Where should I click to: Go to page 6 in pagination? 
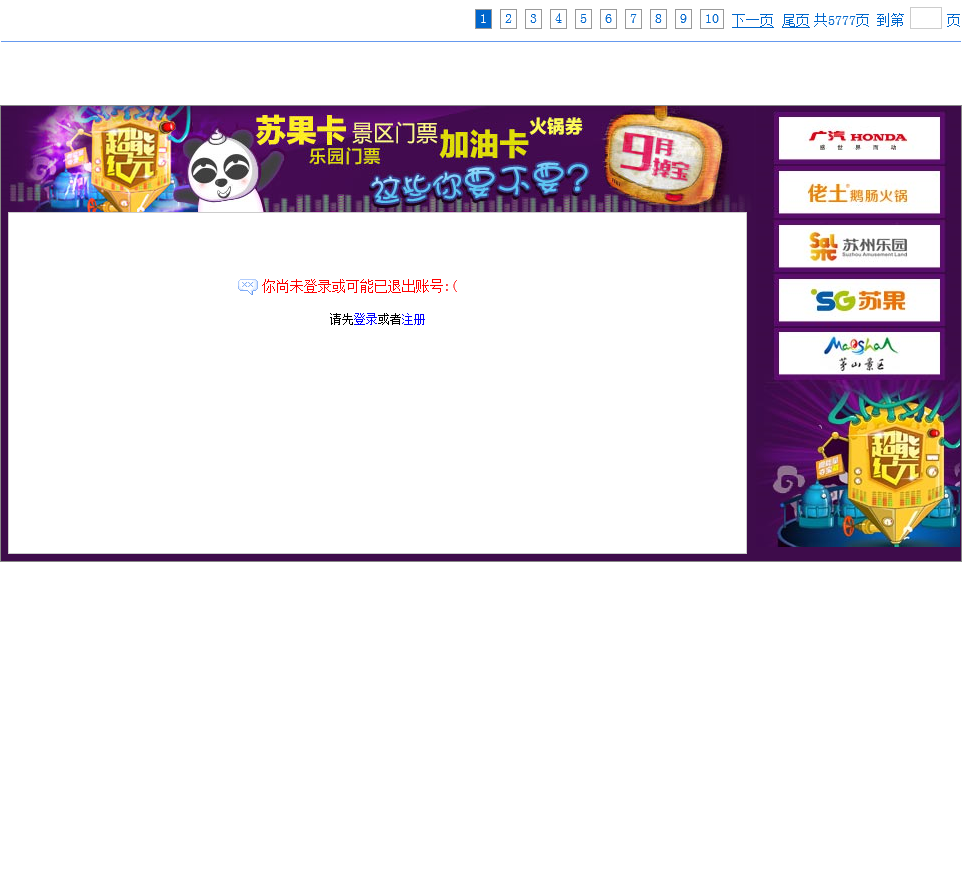click(x=608, y=19)
